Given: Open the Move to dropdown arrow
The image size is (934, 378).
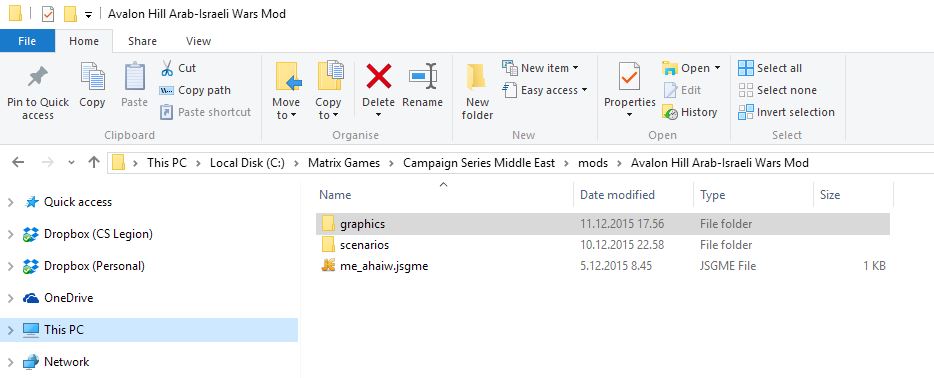Looking at the screenshot, I should [x=294, y=115].
